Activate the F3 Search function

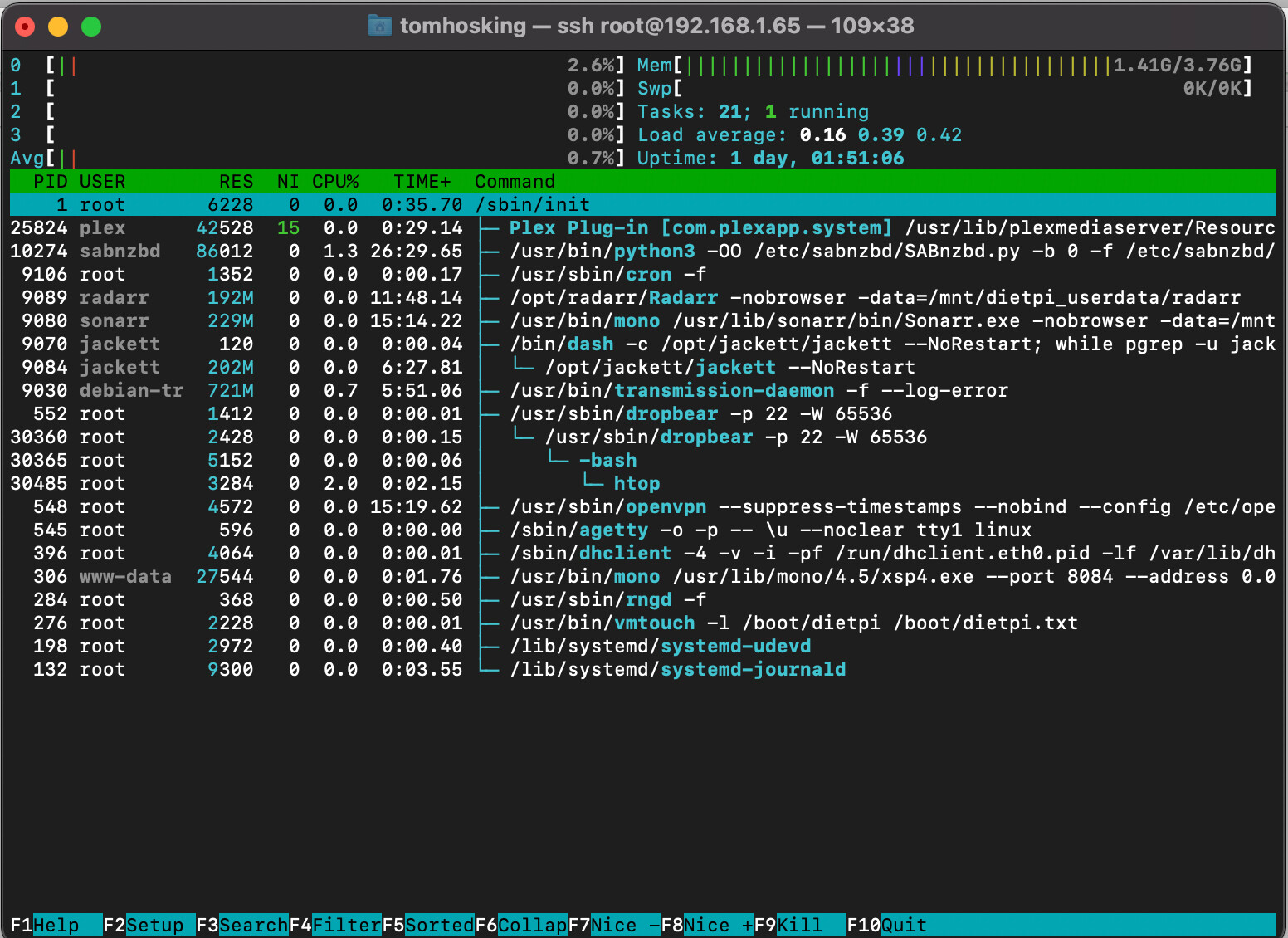242,925
